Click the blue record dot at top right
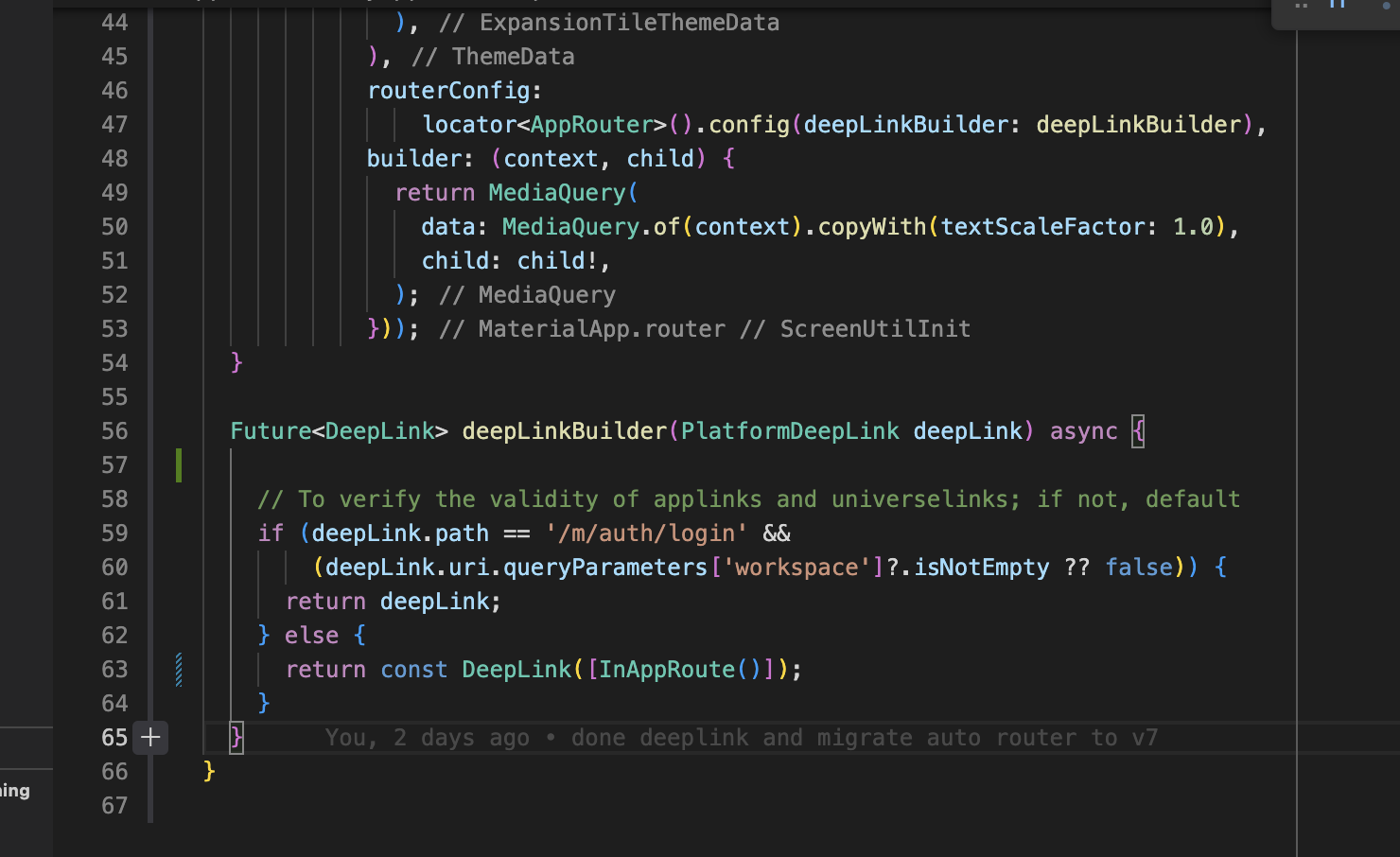The image size is (1400, 857). 1385,5
